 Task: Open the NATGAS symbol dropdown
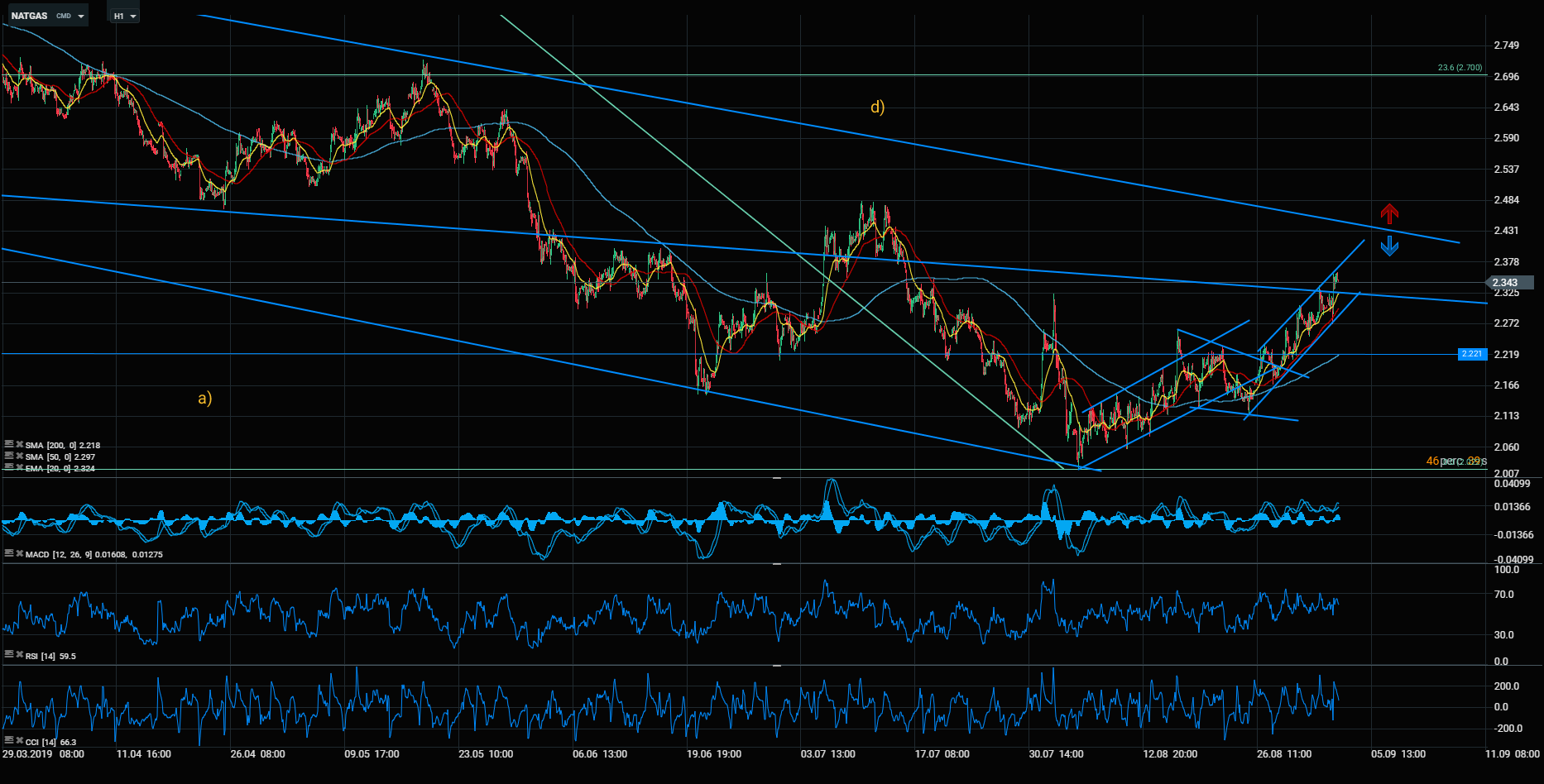(x=46, y=16)
